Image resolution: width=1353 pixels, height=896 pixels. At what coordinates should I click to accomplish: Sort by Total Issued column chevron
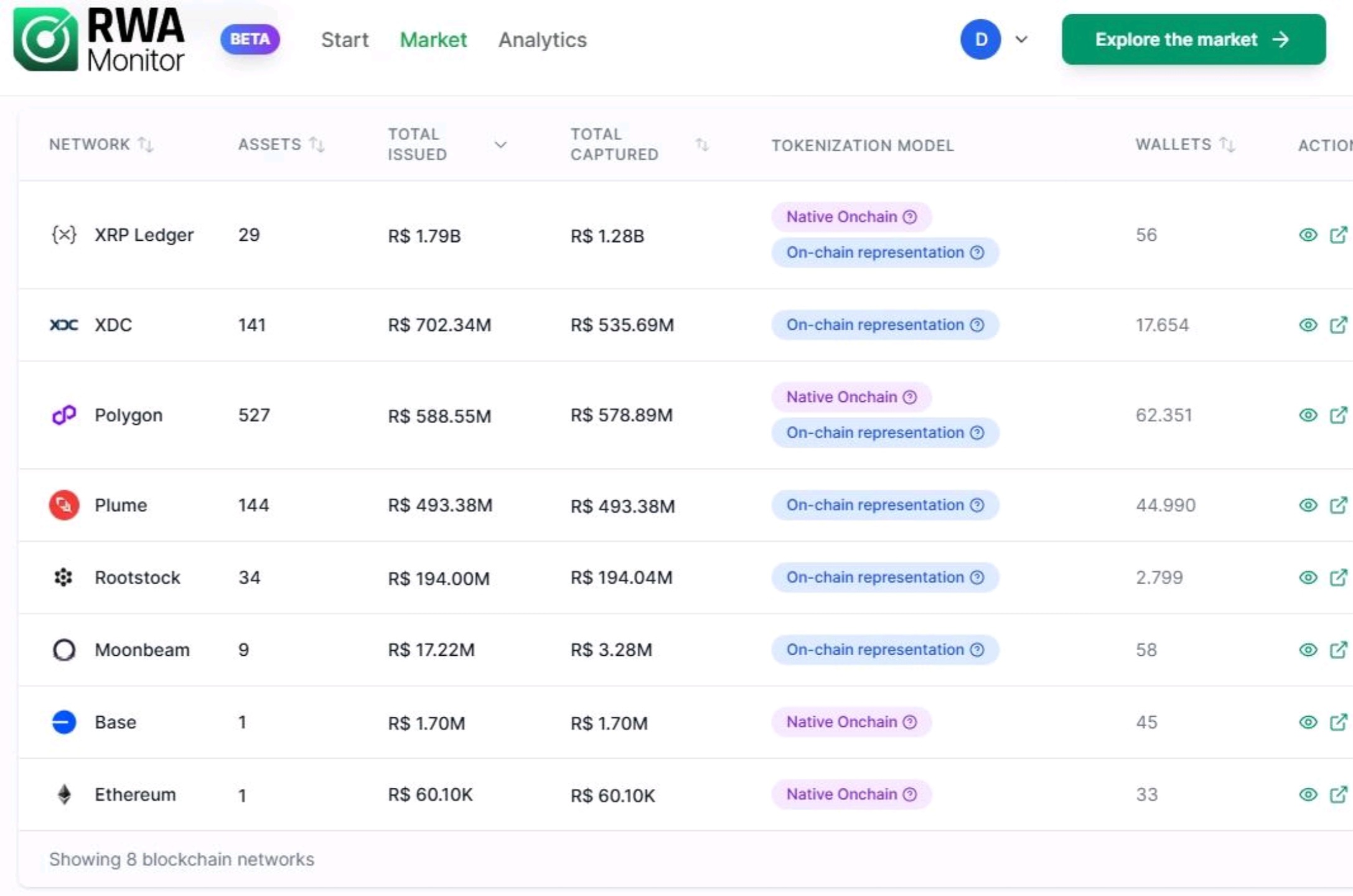click(500, 145)
